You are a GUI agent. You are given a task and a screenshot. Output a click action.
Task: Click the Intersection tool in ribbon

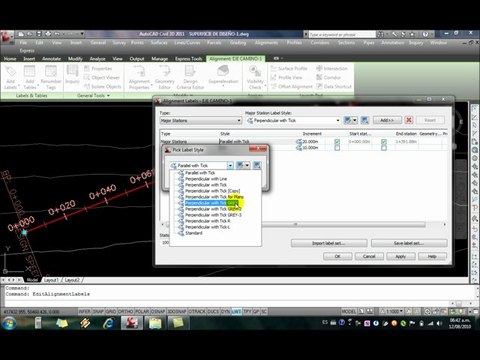coord(332,68)
